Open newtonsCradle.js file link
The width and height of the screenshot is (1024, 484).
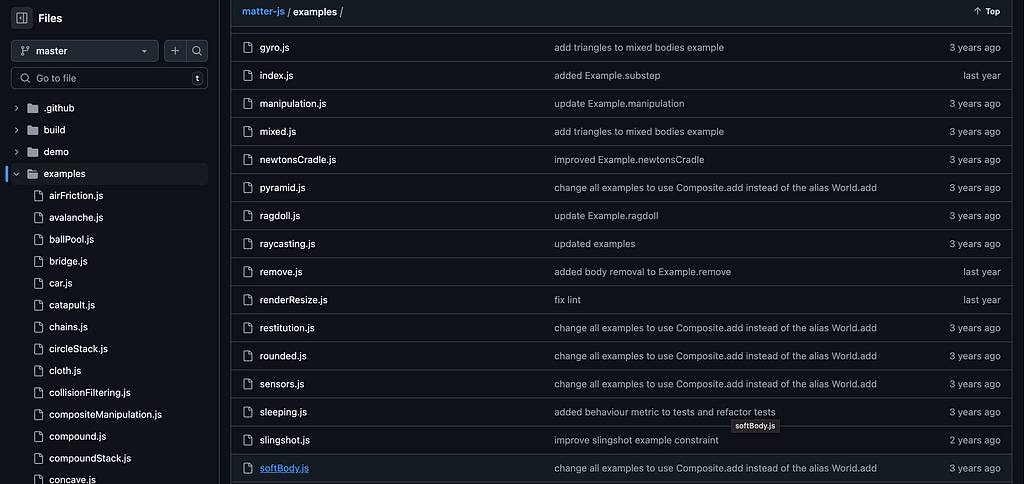(x=298, y=160)
